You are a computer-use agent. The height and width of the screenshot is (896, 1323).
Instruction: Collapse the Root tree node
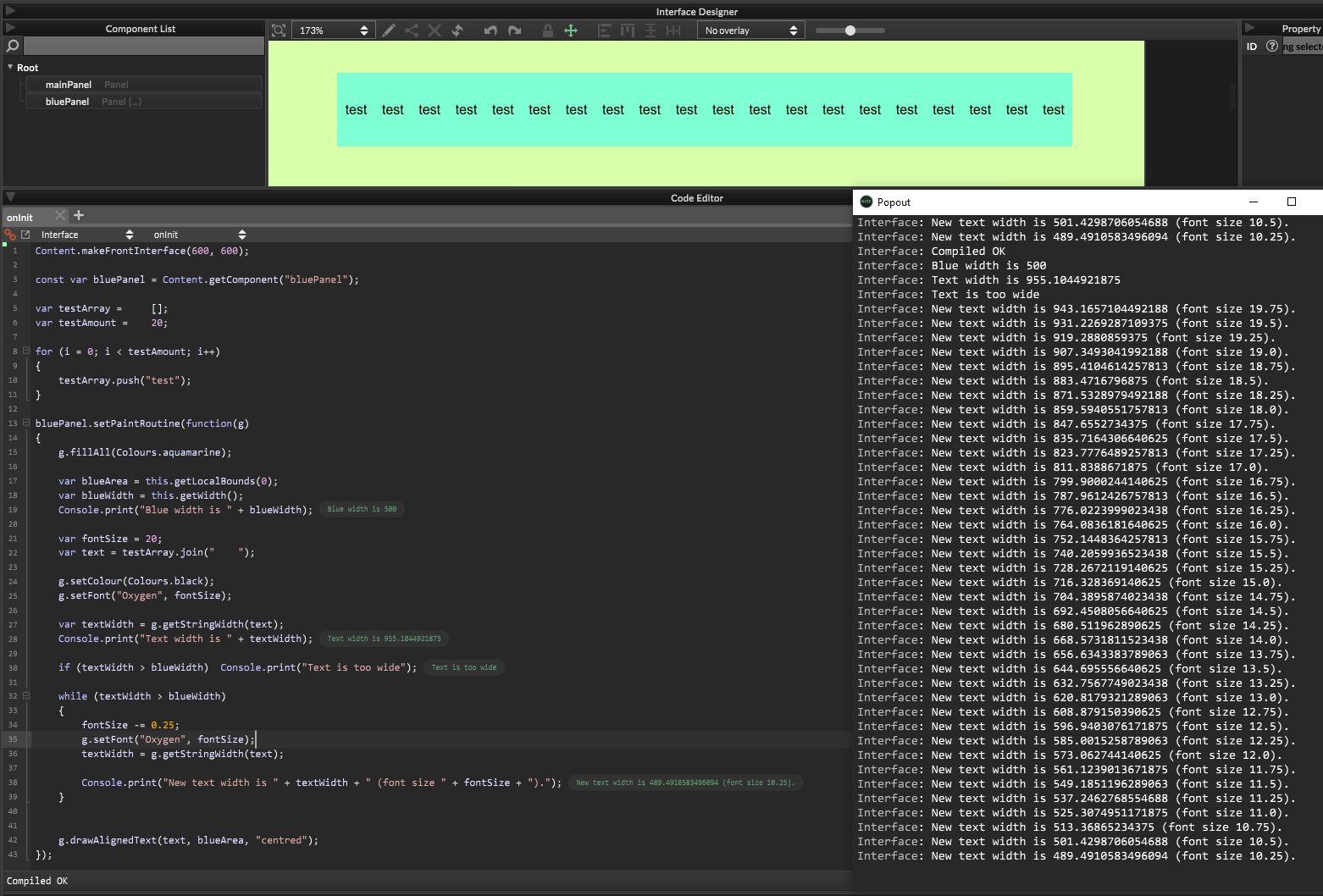pos(10,67)
